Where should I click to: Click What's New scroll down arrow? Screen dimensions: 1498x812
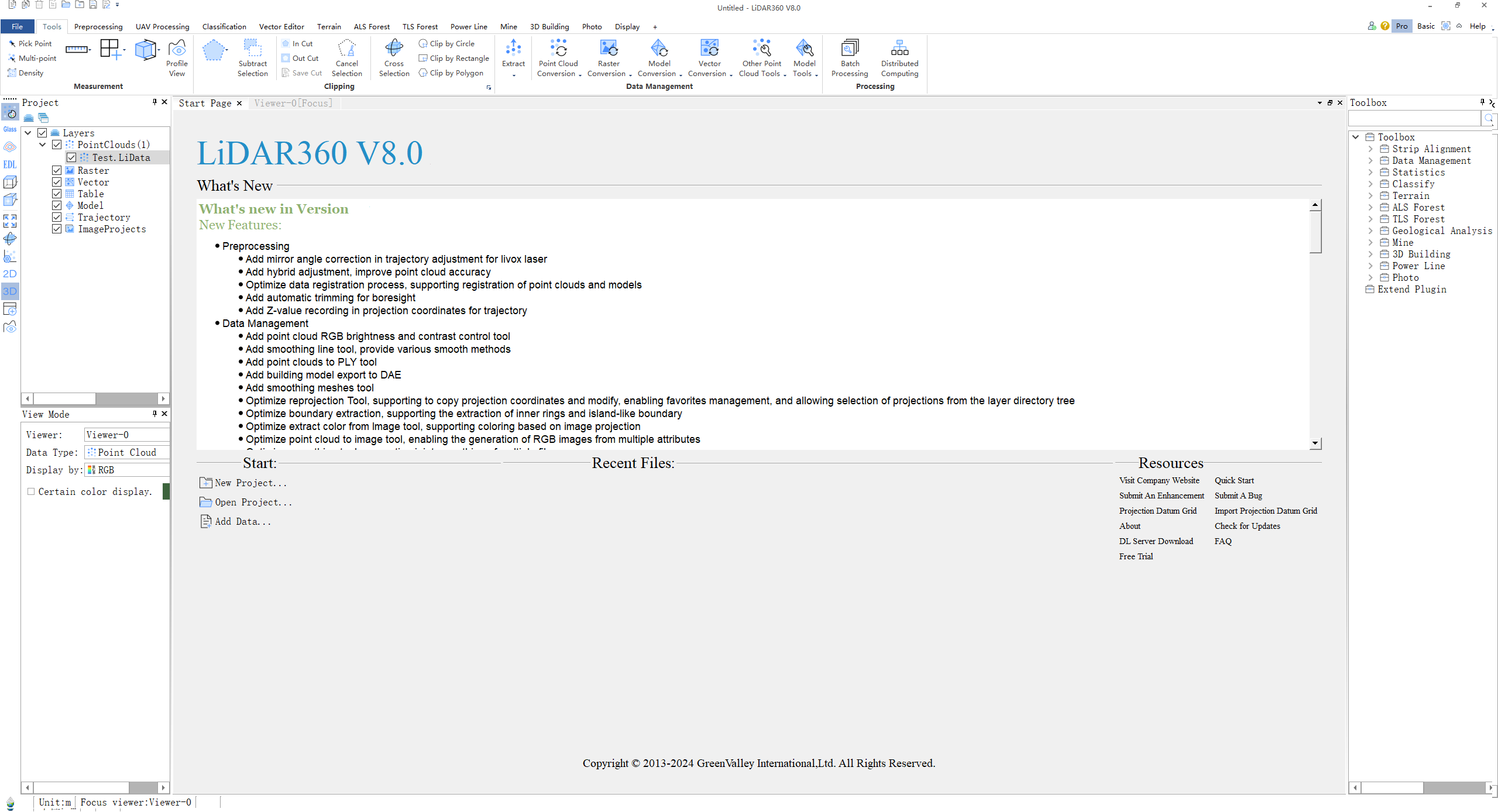(1315, 443)
